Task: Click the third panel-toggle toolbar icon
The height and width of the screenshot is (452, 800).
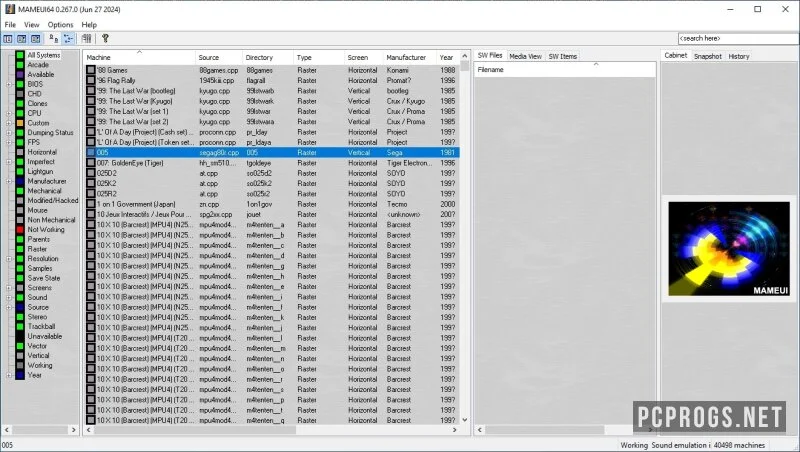Action: [x=35, y=39]
